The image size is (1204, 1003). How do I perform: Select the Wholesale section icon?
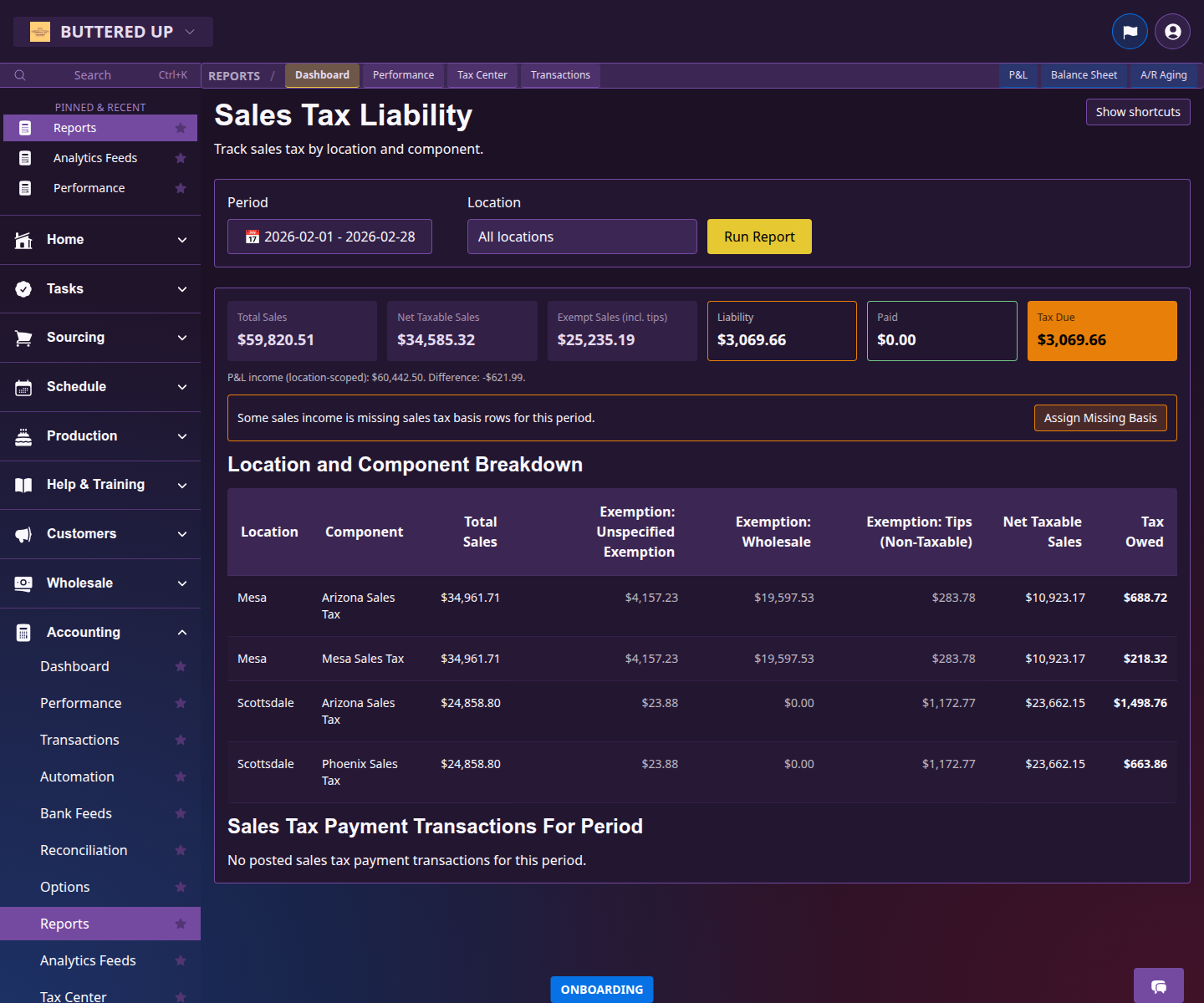pyautogui.click(x=23, y=583)
